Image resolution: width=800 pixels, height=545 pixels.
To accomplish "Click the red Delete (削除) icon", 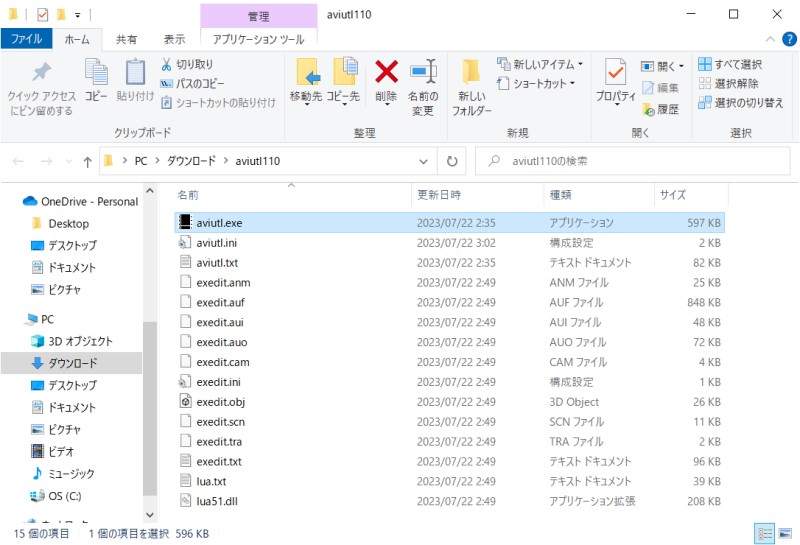I will pos(386,71).
